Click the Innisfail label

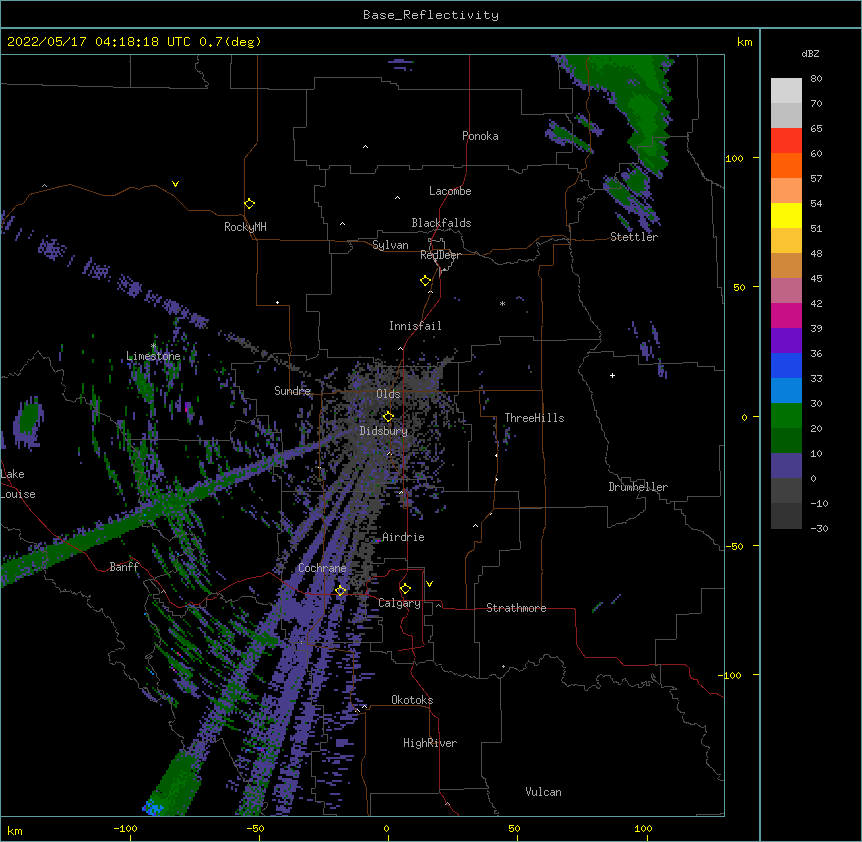coord(415,326)
